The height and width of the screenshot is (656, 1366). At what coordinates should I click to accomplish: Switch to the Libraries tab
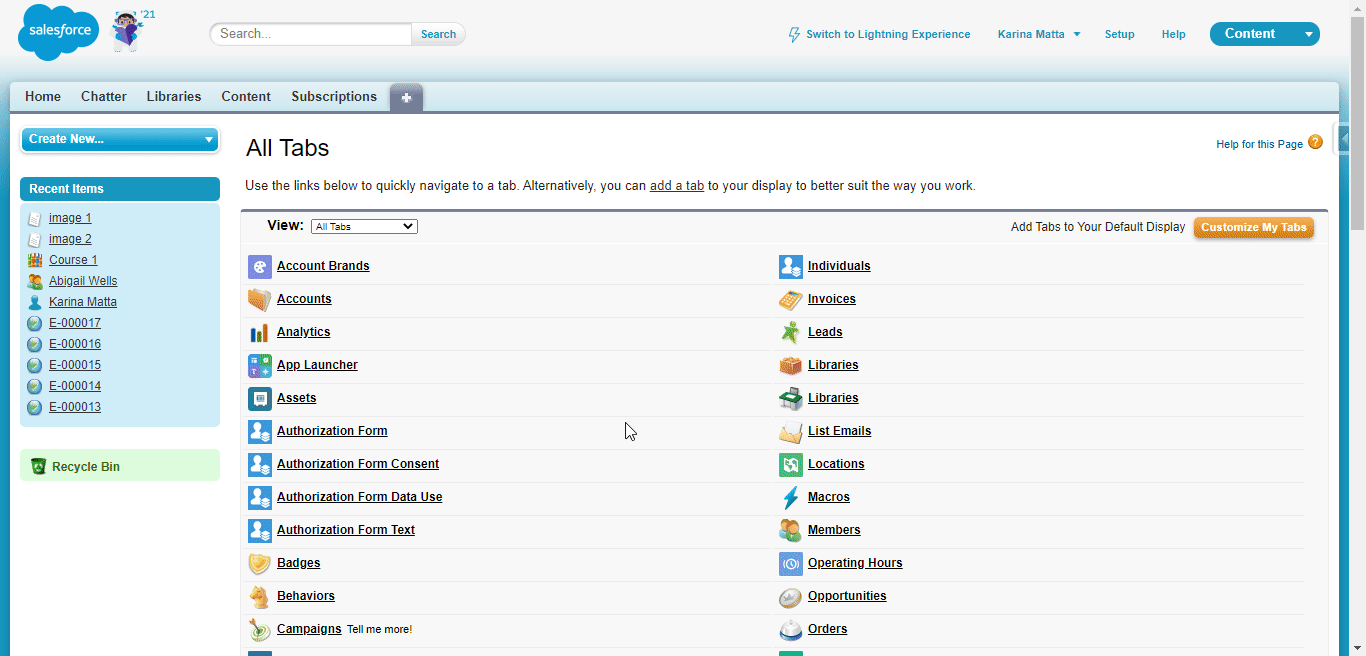click(x=174, y=97)
